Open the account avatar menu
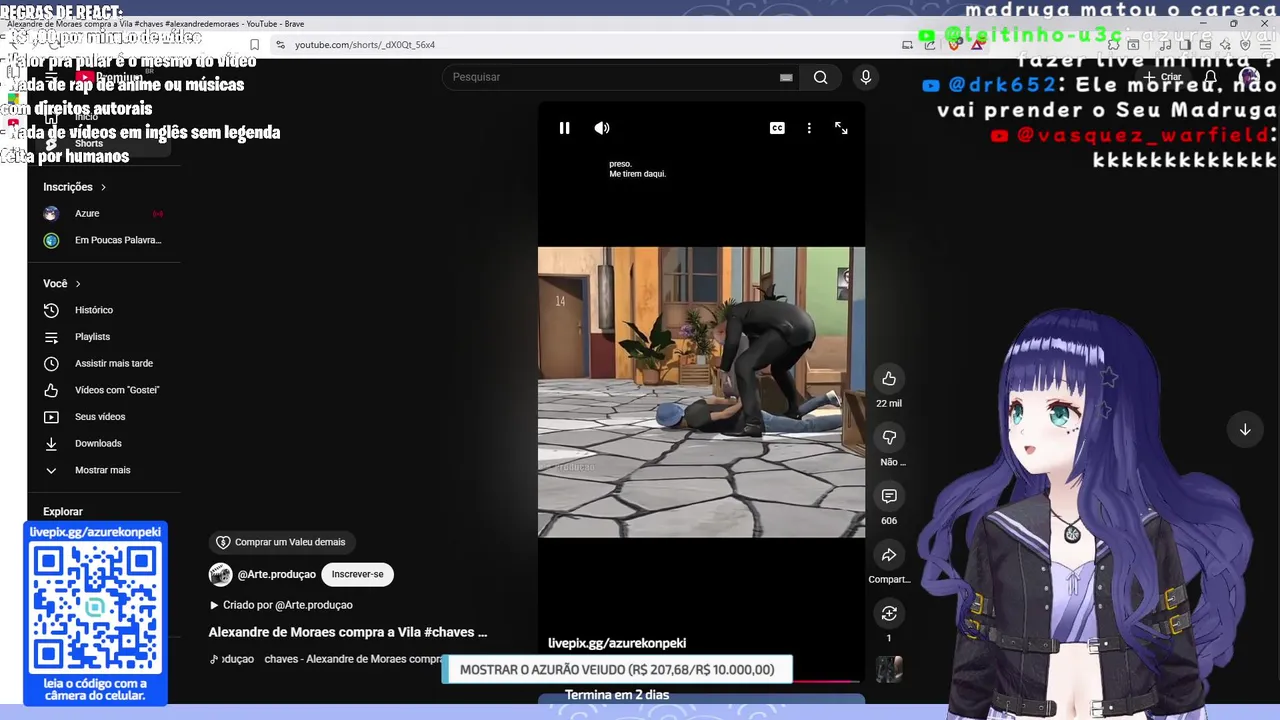The height and width of the screenshot is (720, 1280). click(1249, 77)
